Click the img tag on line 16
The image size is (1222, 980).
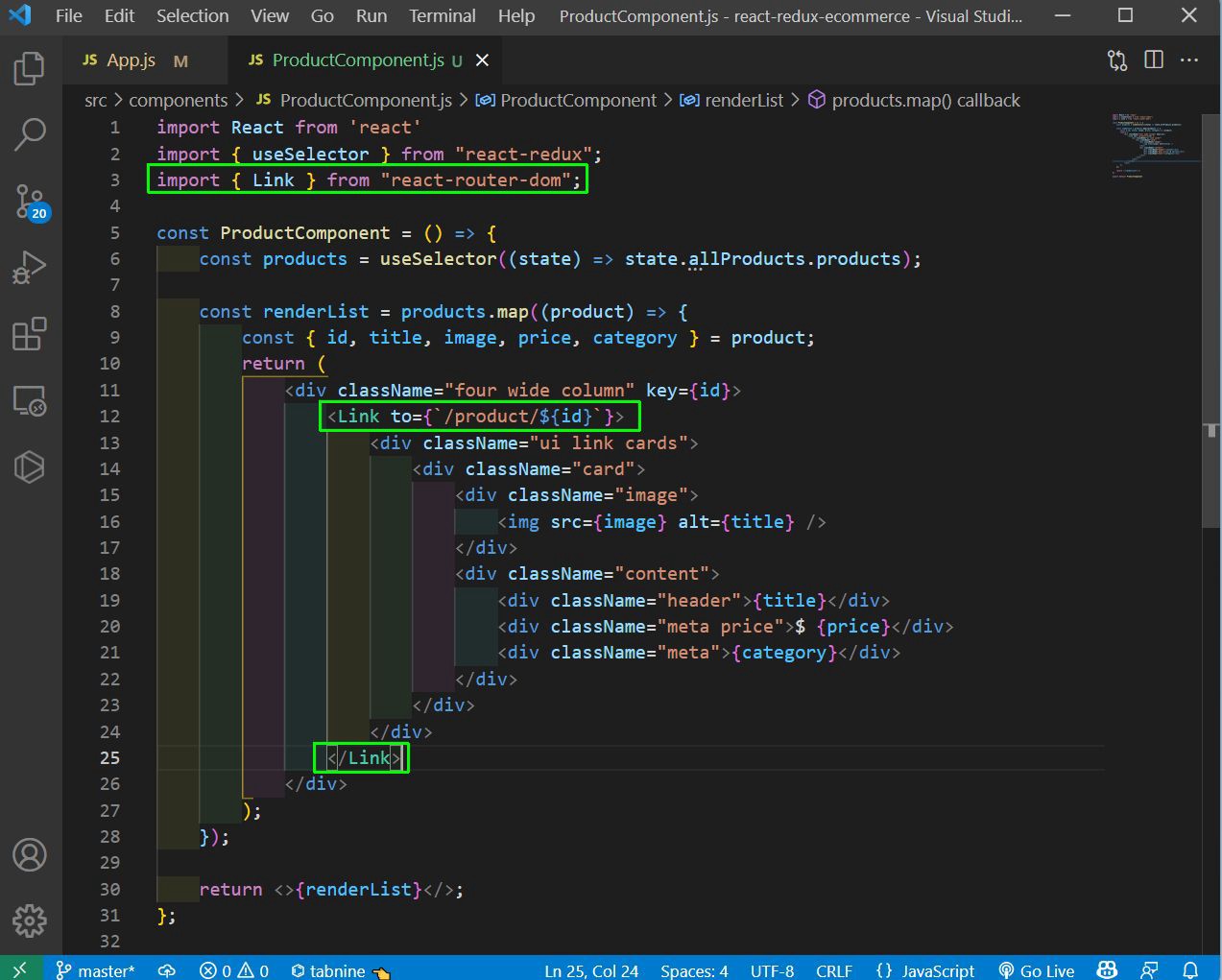(661, 522)
